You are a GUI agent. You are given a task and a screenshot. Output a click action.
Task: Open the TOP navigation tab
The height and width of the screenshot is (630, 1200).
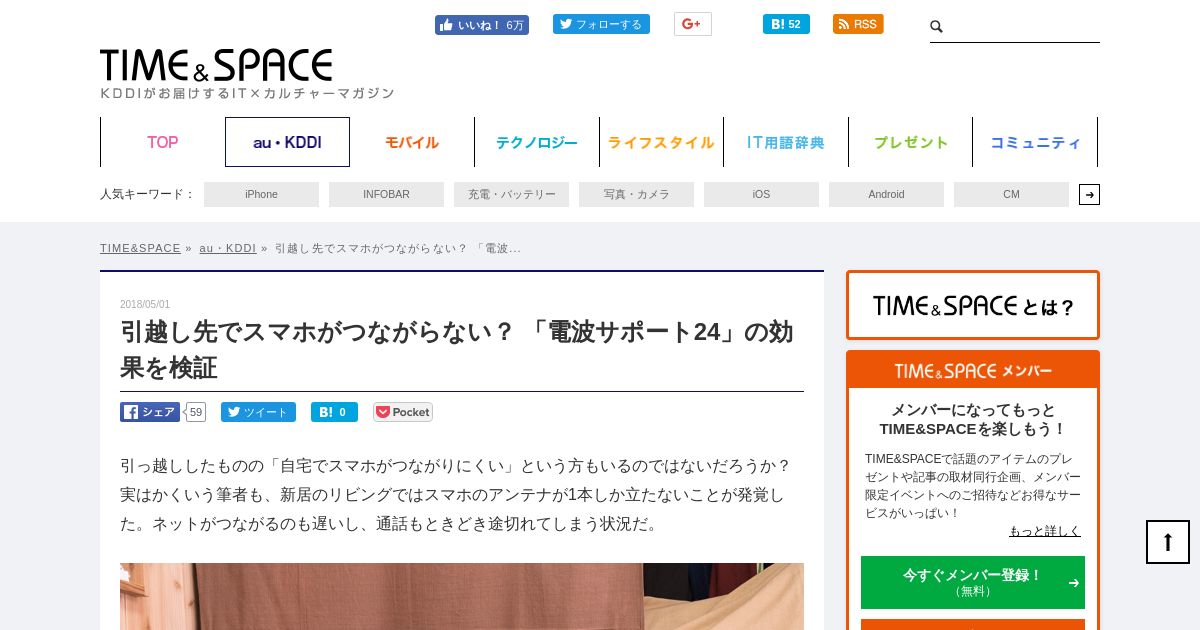coord(163,142)
